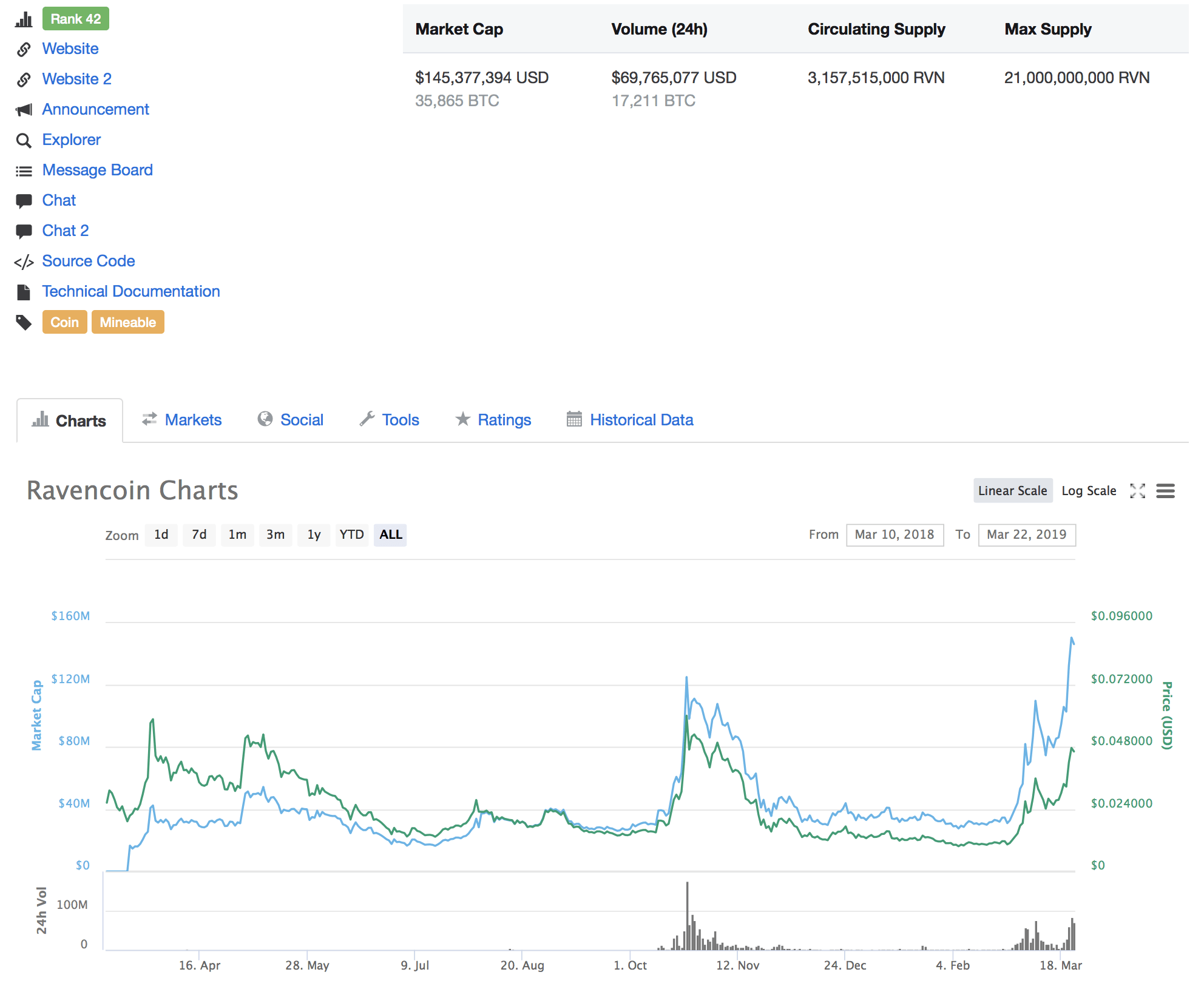This screenshot has height=989, width=1204.
Task: Set chart zoom to 1d
Action: 161,535
